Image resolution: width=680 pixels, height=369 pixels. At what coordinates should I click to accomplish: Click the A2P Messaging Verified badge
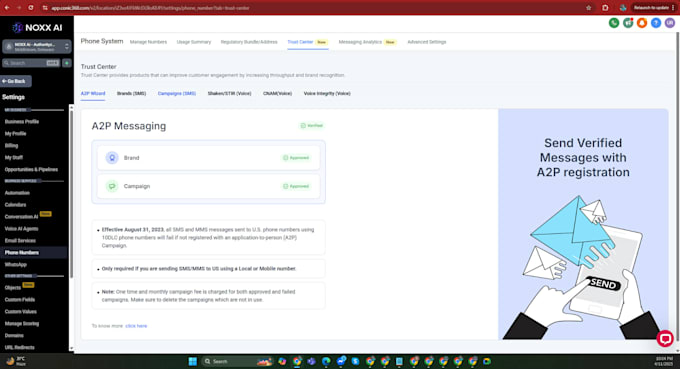[312, 126]
